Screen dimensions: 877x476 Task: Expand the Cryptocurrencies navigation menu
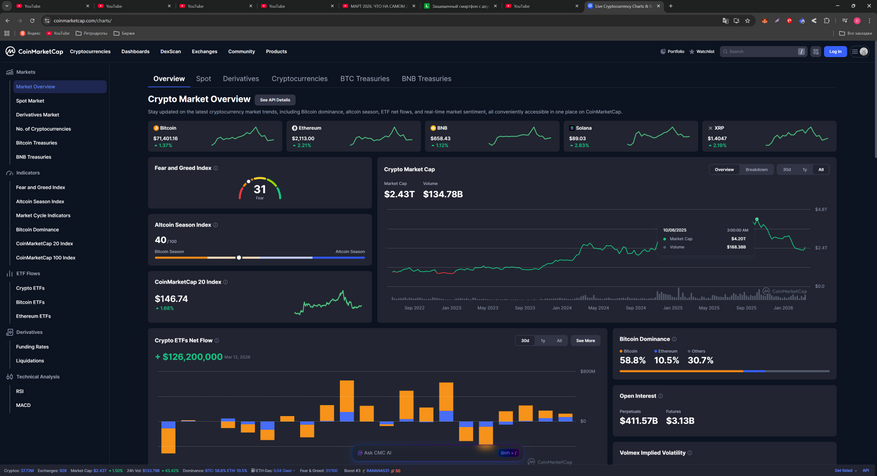tap(90, 51)
